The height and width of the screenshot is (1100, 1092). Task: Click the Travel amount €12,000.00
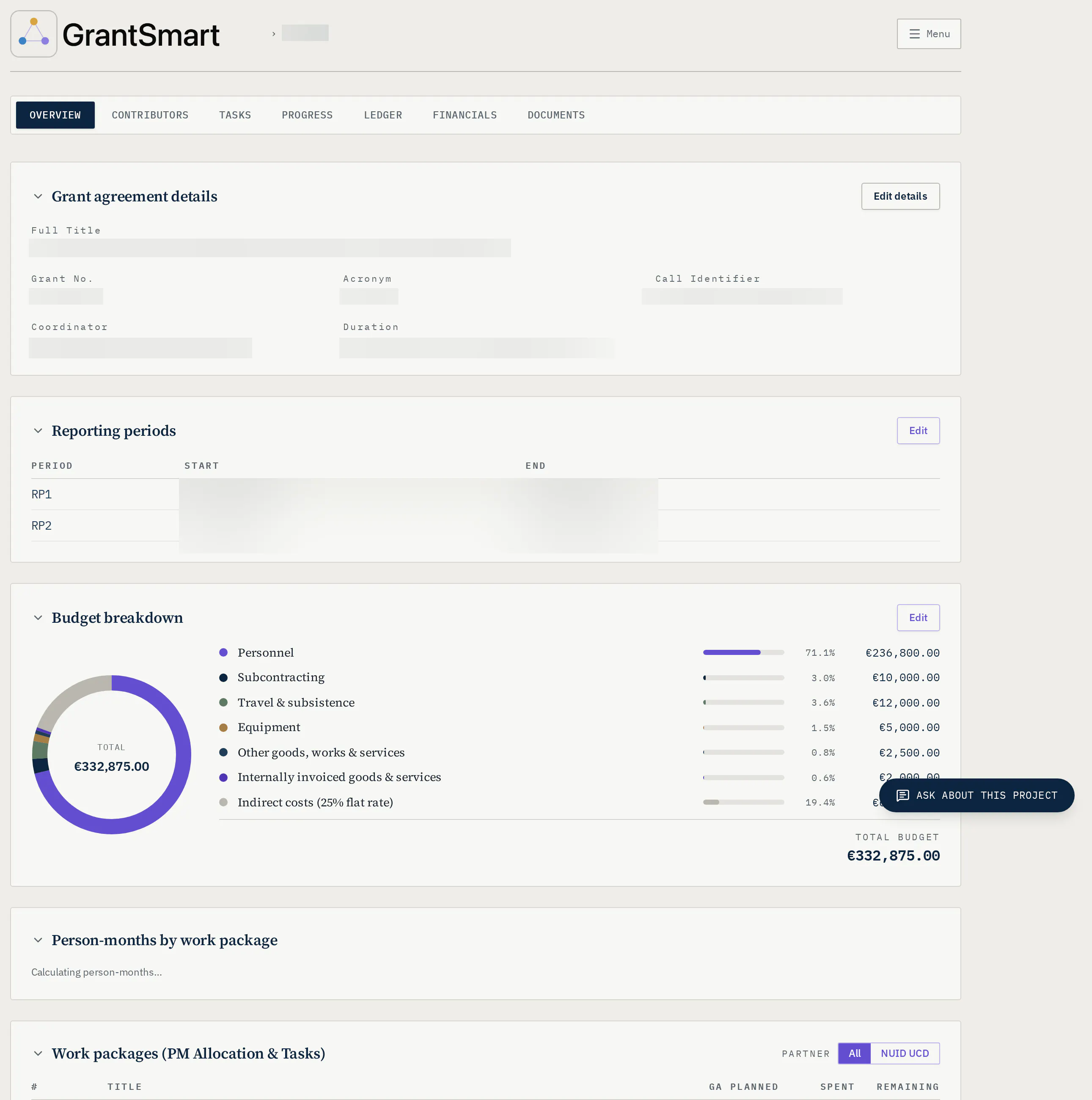point(906,704)
